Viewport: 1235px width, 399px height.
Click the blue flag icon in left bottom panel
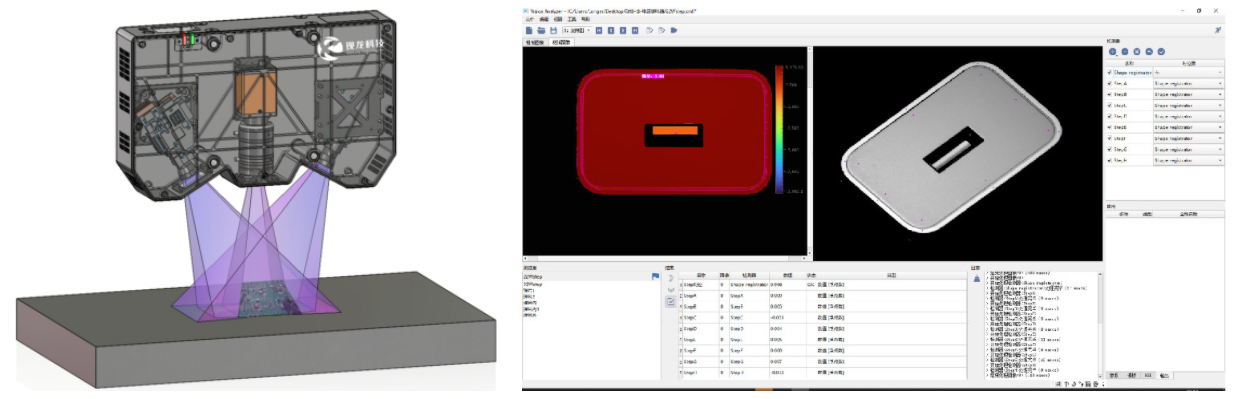(x=654, y=276)
